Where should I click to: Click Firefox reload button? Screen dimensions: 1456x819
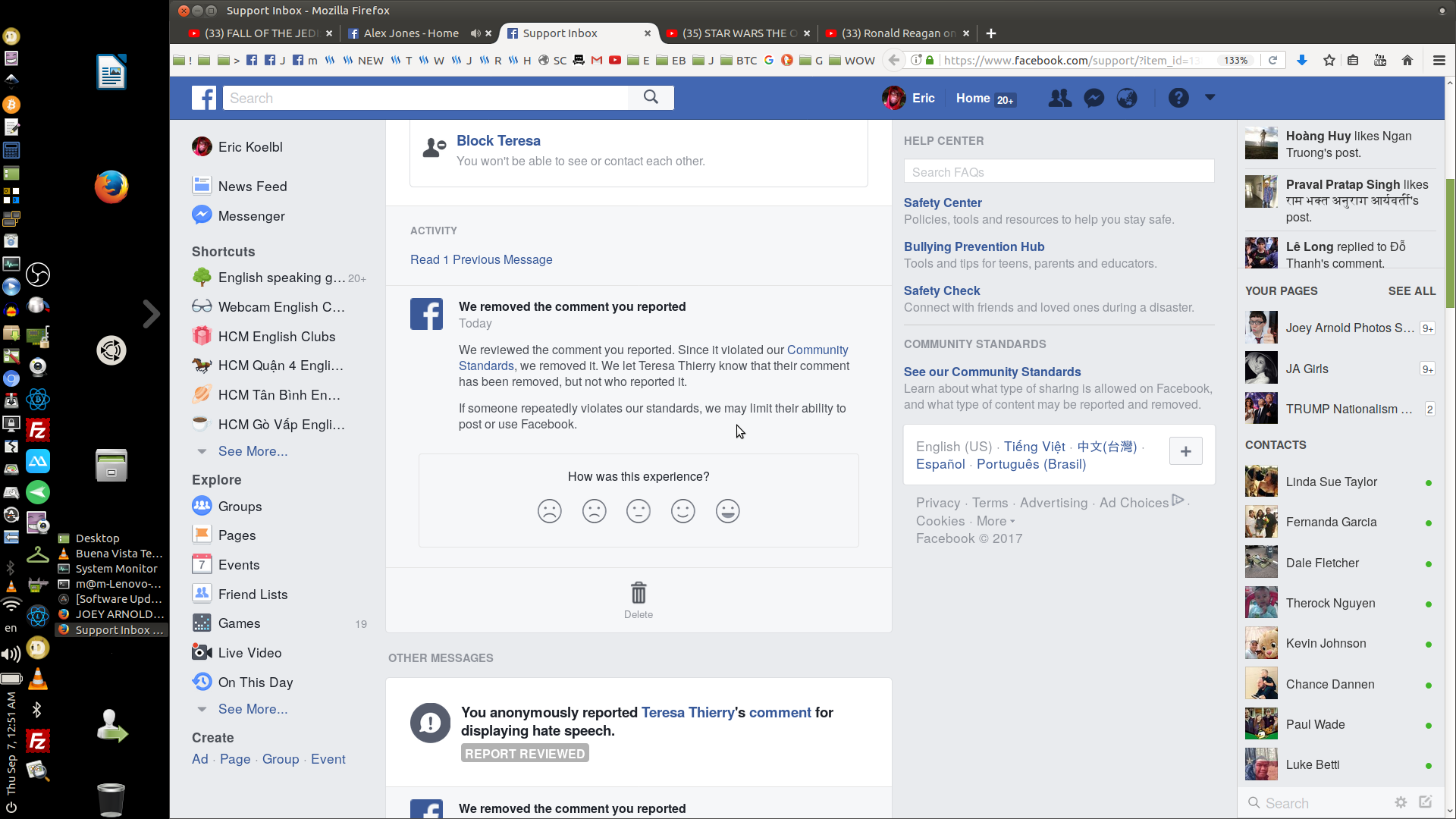[x=1273, y=60]
